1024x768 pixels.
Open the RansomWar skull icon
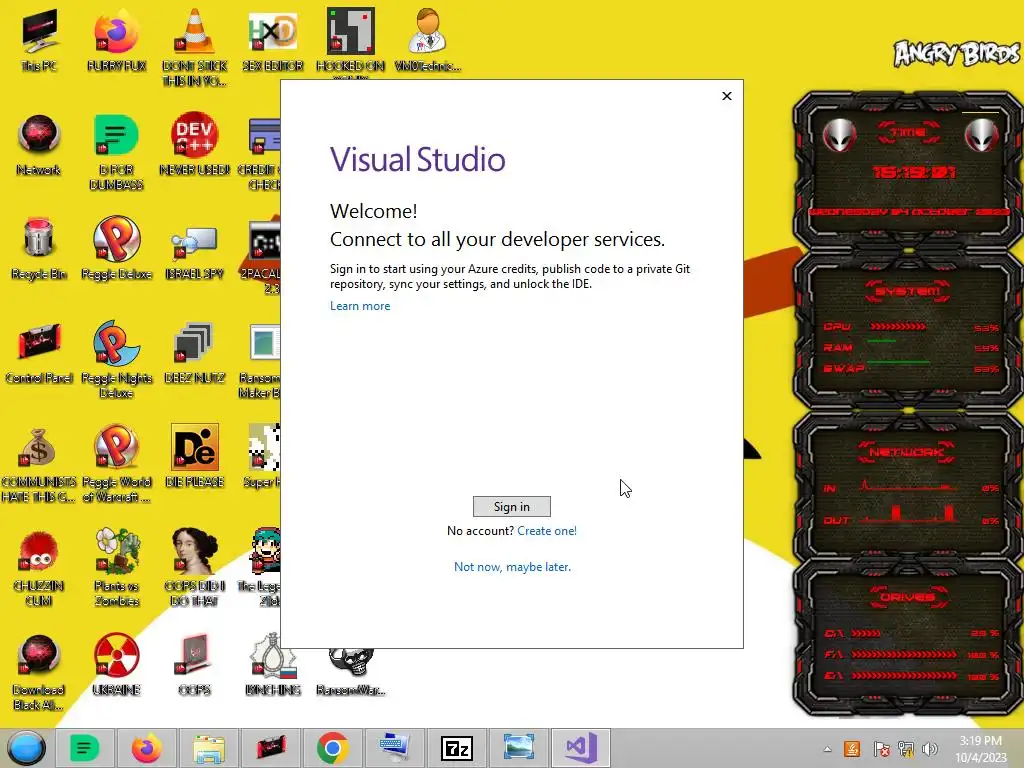(x=351, y=673)
